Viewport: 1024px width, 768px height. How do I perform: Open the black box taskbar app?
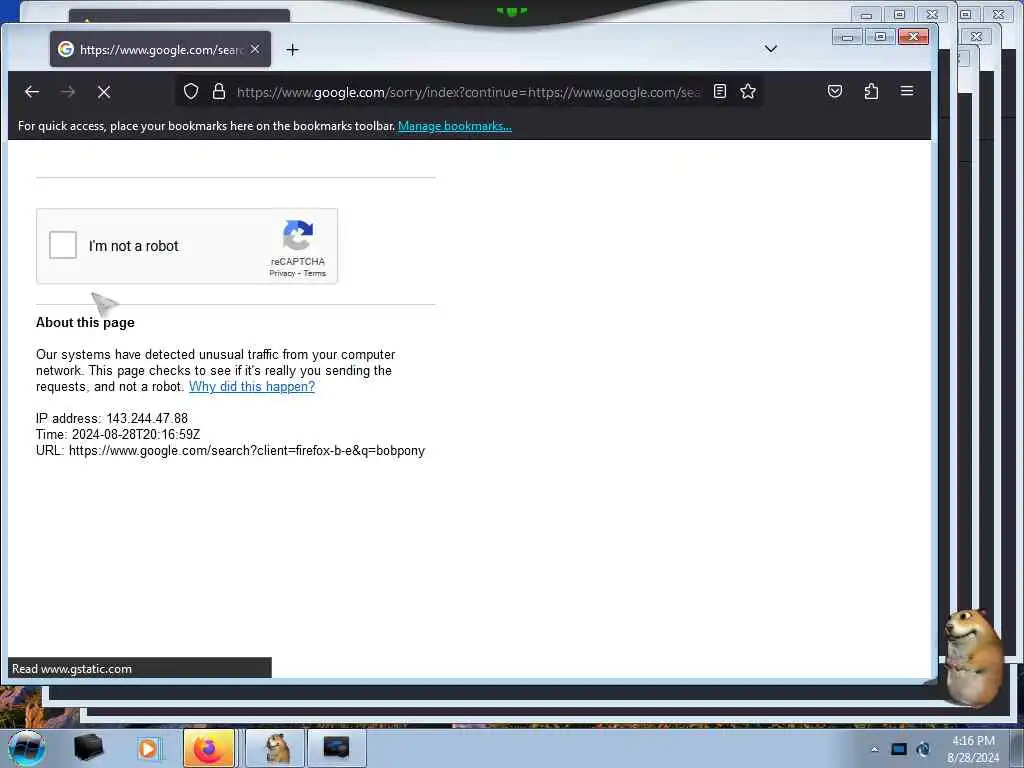click(x=88, y=748)
